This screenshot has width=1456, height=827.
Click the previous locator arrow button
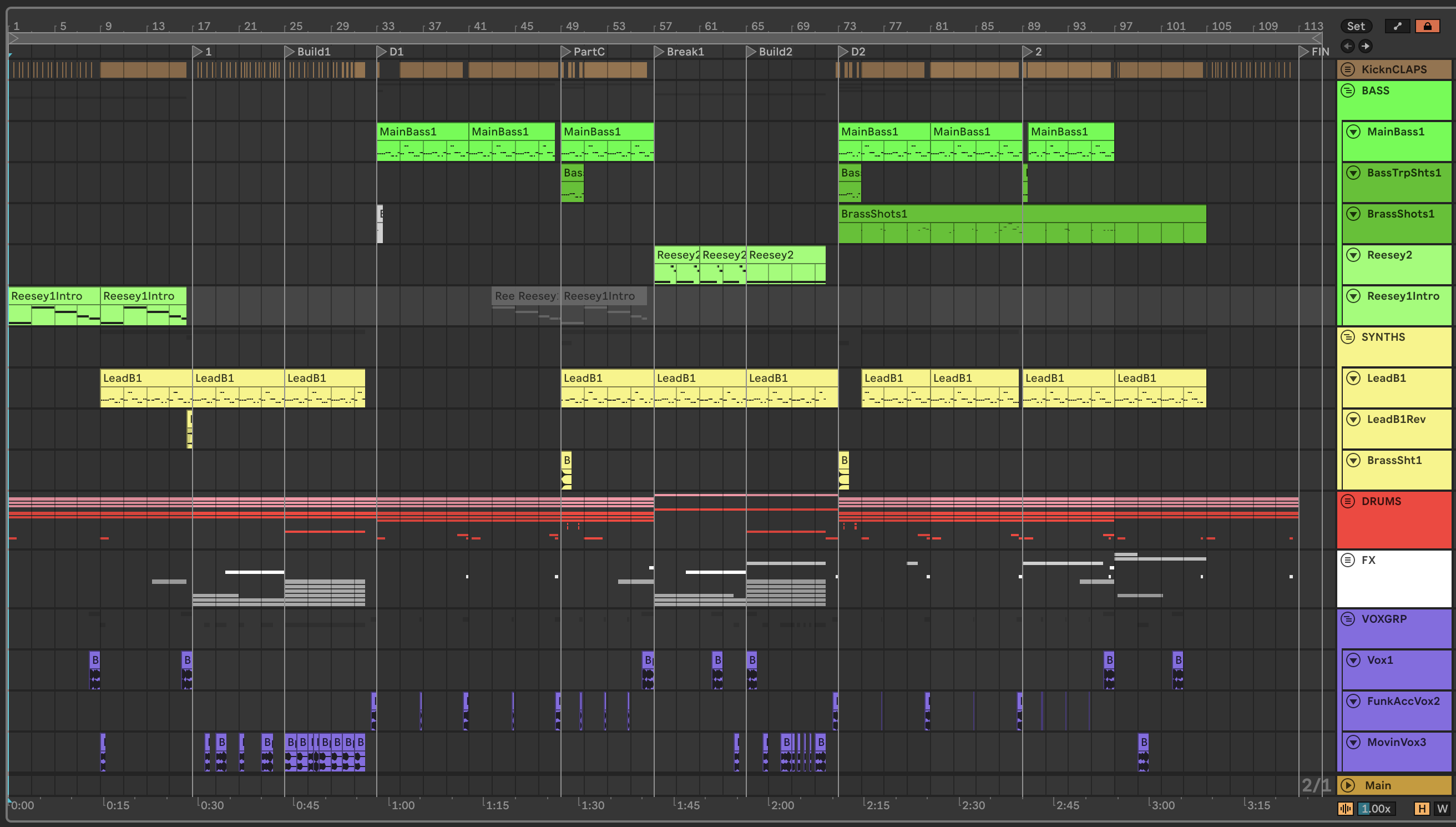(1348, 46)
